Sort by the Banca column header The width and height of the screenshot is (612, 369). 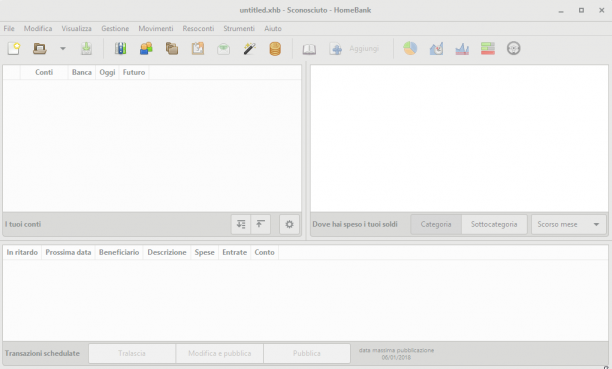(82, 72)
